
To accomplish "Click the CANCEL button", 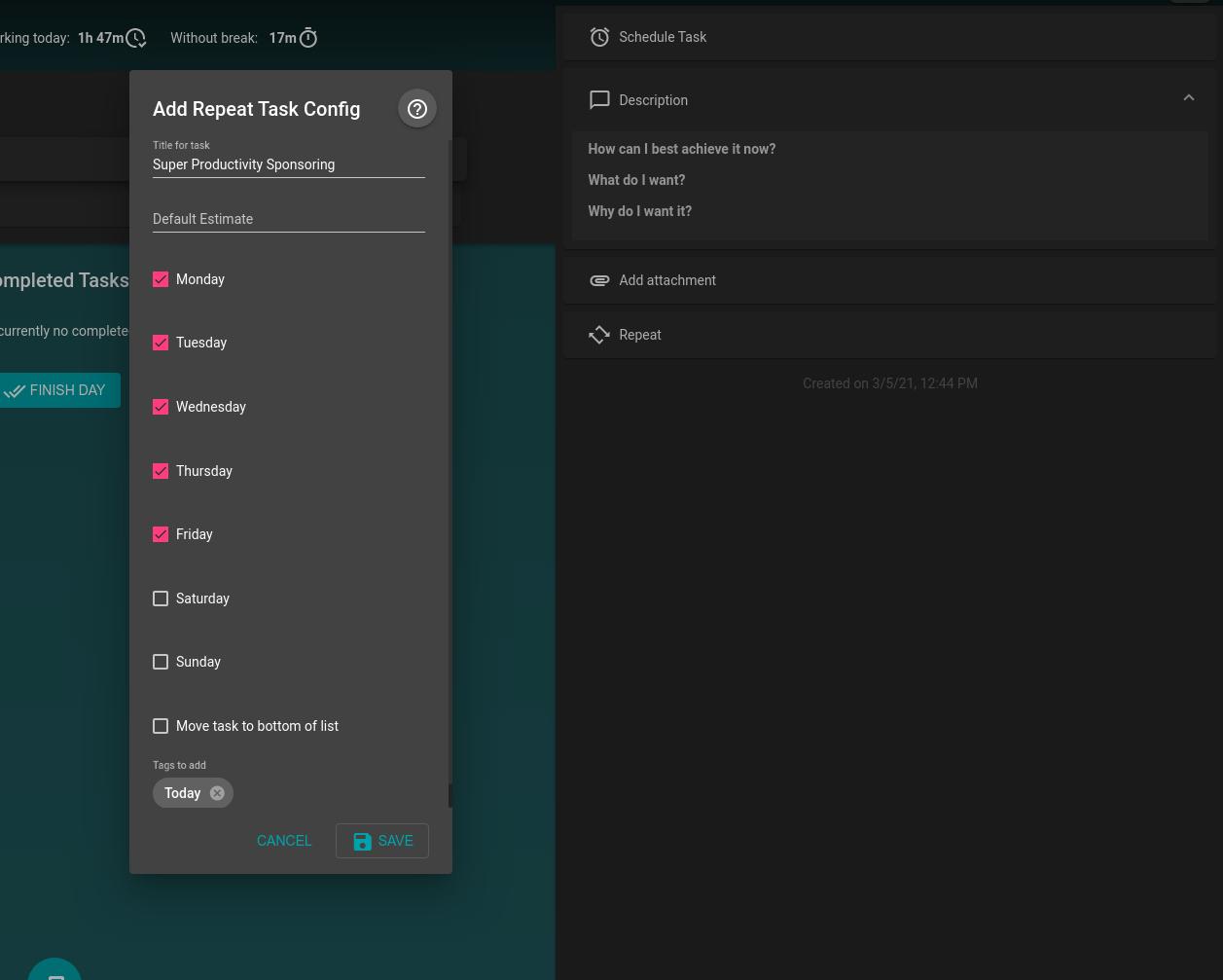I will click(283, 841).
